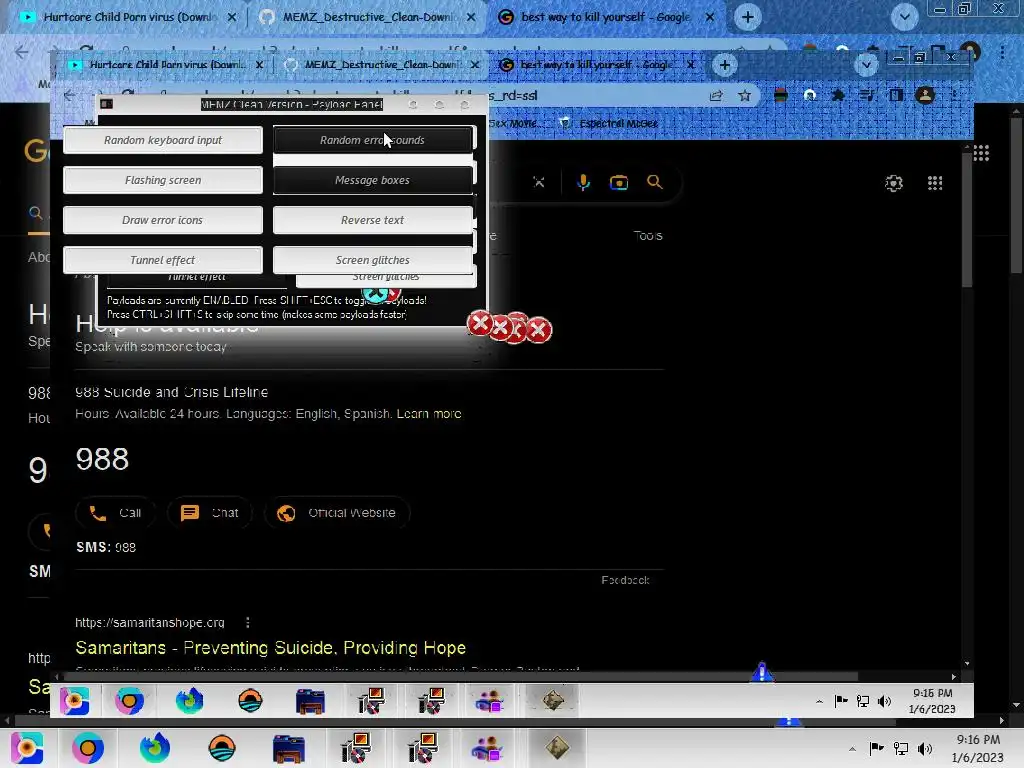This screenshot has width=1024, height=768.
Task: Open Google quick settings gear icon
Action: (x=894, y=183)
